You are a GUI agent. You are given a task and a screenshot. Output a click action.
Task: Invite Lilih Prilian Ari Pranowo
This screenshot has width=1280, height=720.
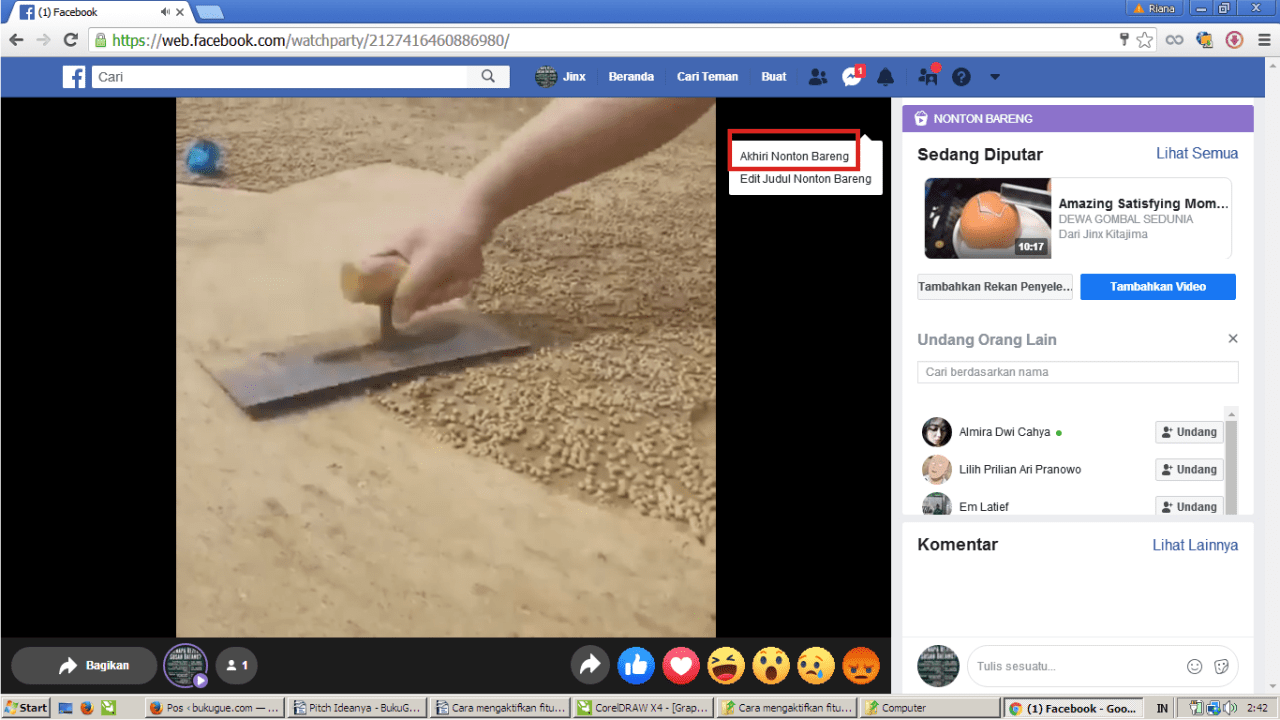[x=1189, y=469]
